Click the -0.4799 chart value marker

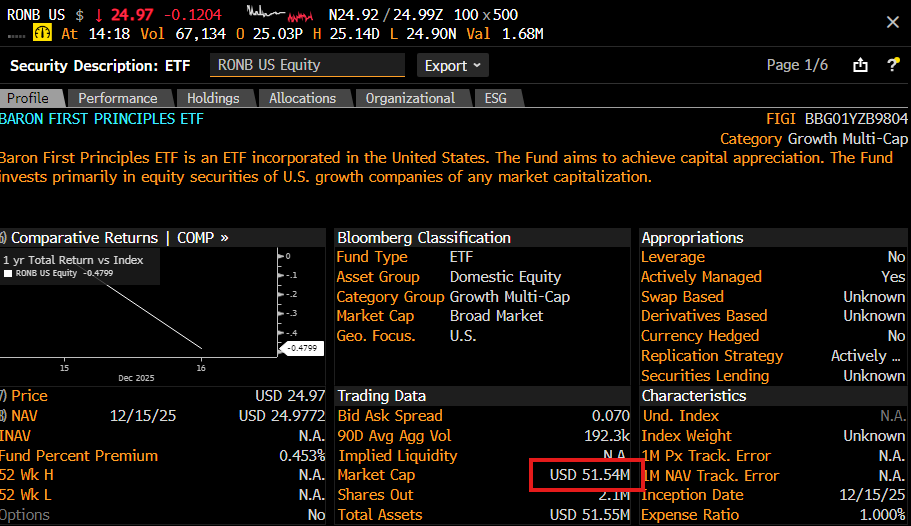(x=301, y=348)
